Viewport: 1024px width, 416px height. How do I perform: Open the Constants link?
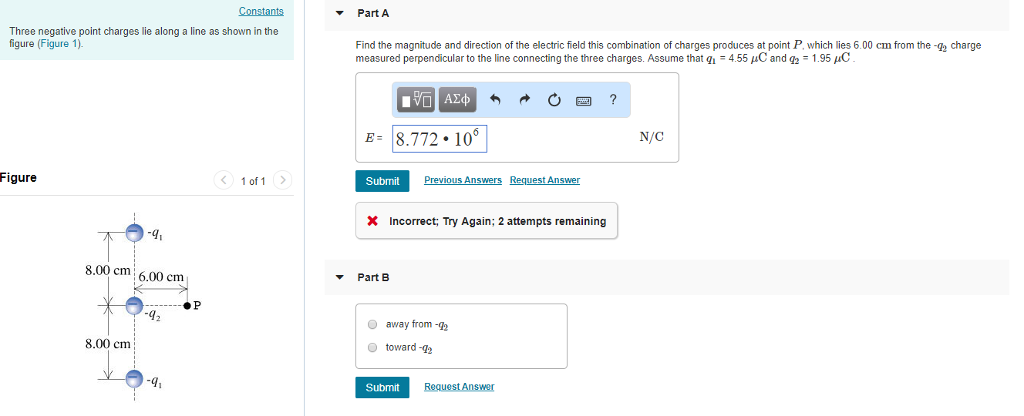point(261,11)
